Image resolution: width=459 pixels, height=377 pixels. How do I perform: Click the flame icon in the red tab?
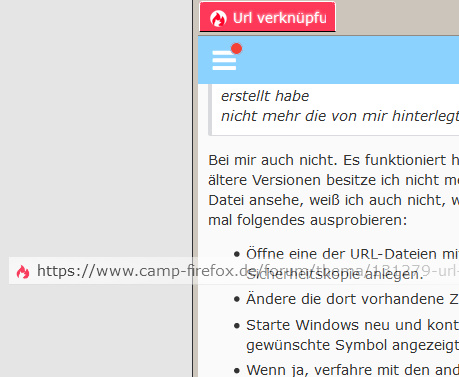(x=218, y=18)
